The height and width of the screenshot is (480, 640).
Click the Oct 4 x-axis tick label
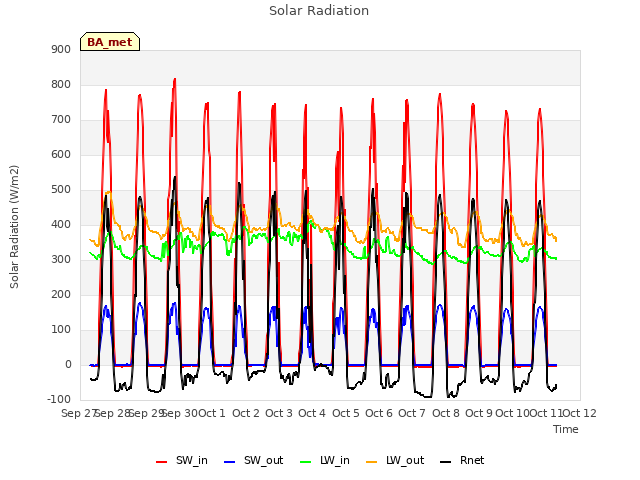[312, 413]
